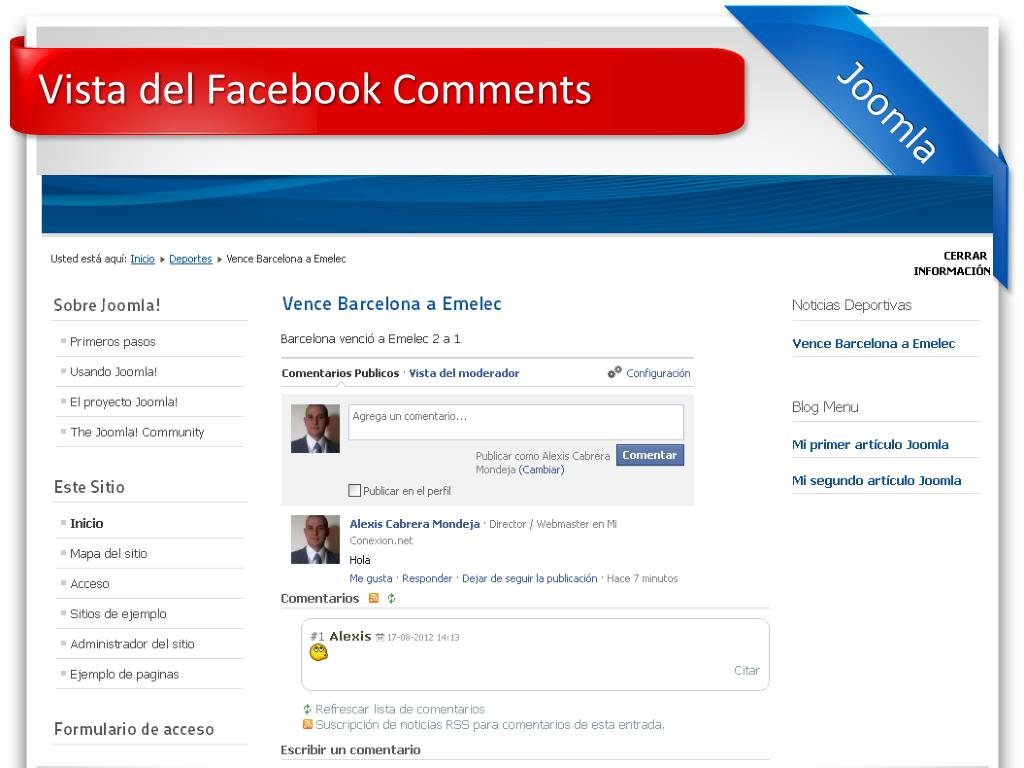1024x768 pixels.
Task: Open El proyecto Joomla! menu item
Action: click(x=123, y=402)
